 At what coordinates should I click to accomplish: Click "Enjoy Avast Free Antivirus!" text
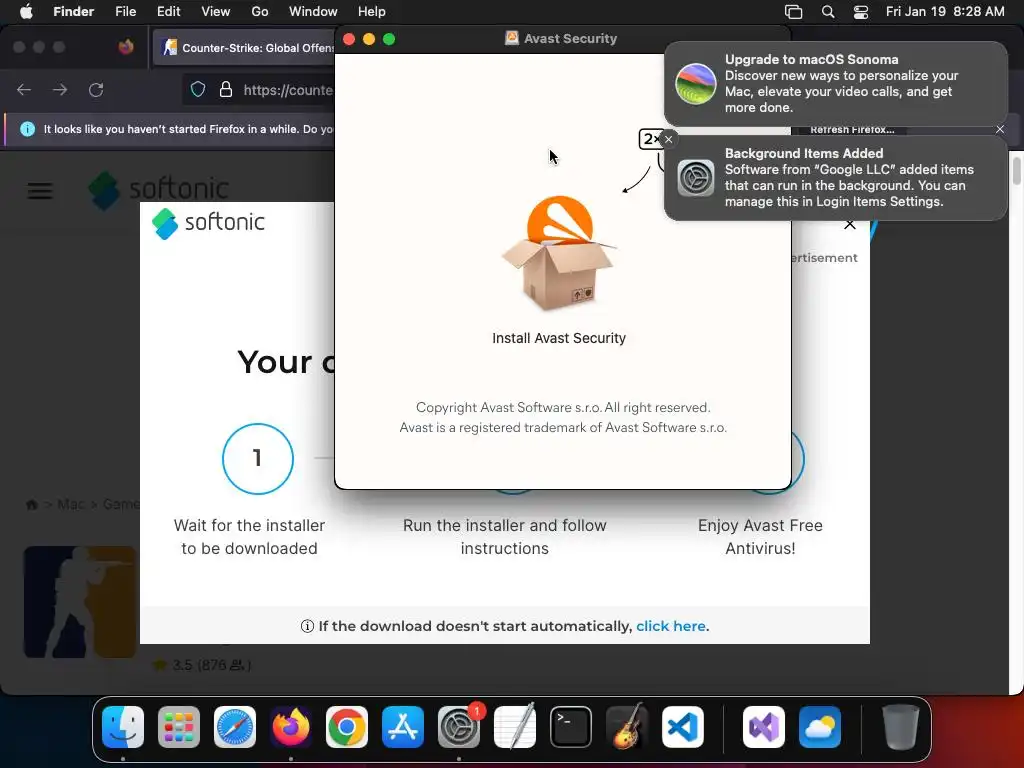click(x=760, y=537)
